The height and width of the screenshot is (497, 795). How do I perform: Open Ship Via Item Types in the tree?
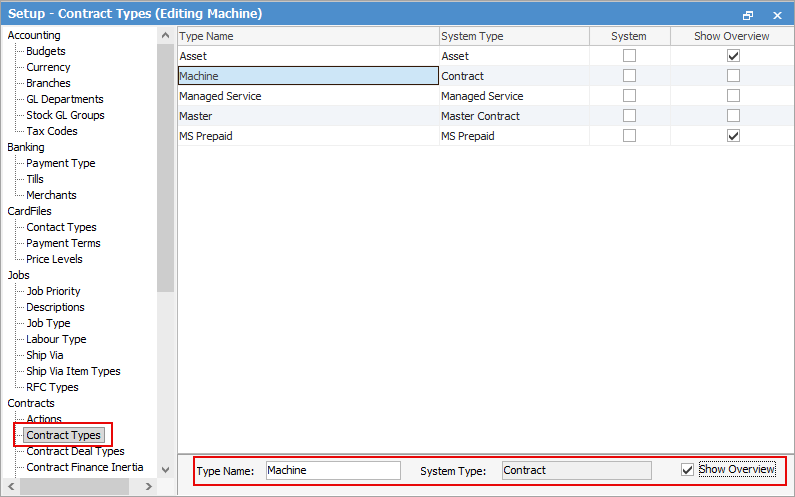pyautogui.click(x=74, y=371)
